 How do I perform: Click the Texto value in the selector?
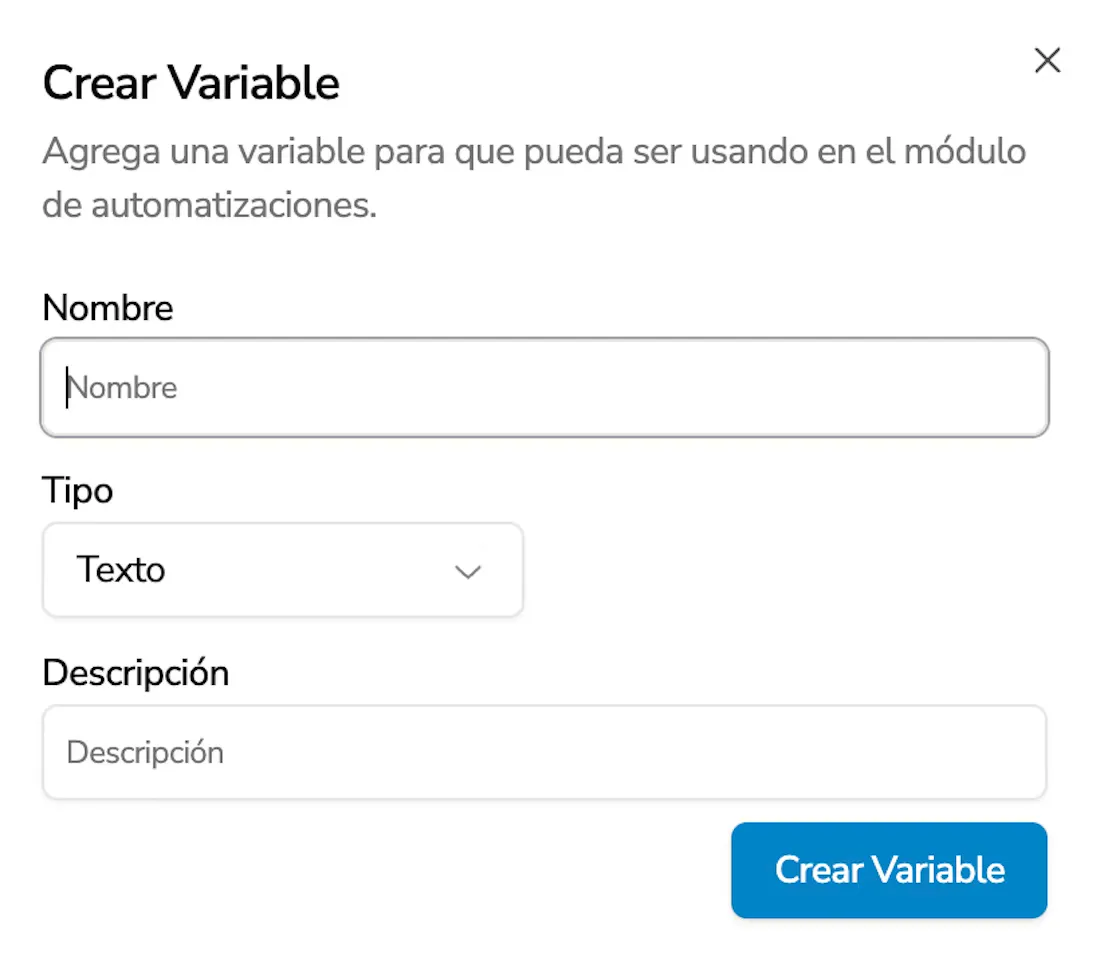click(x=120, y=570)
